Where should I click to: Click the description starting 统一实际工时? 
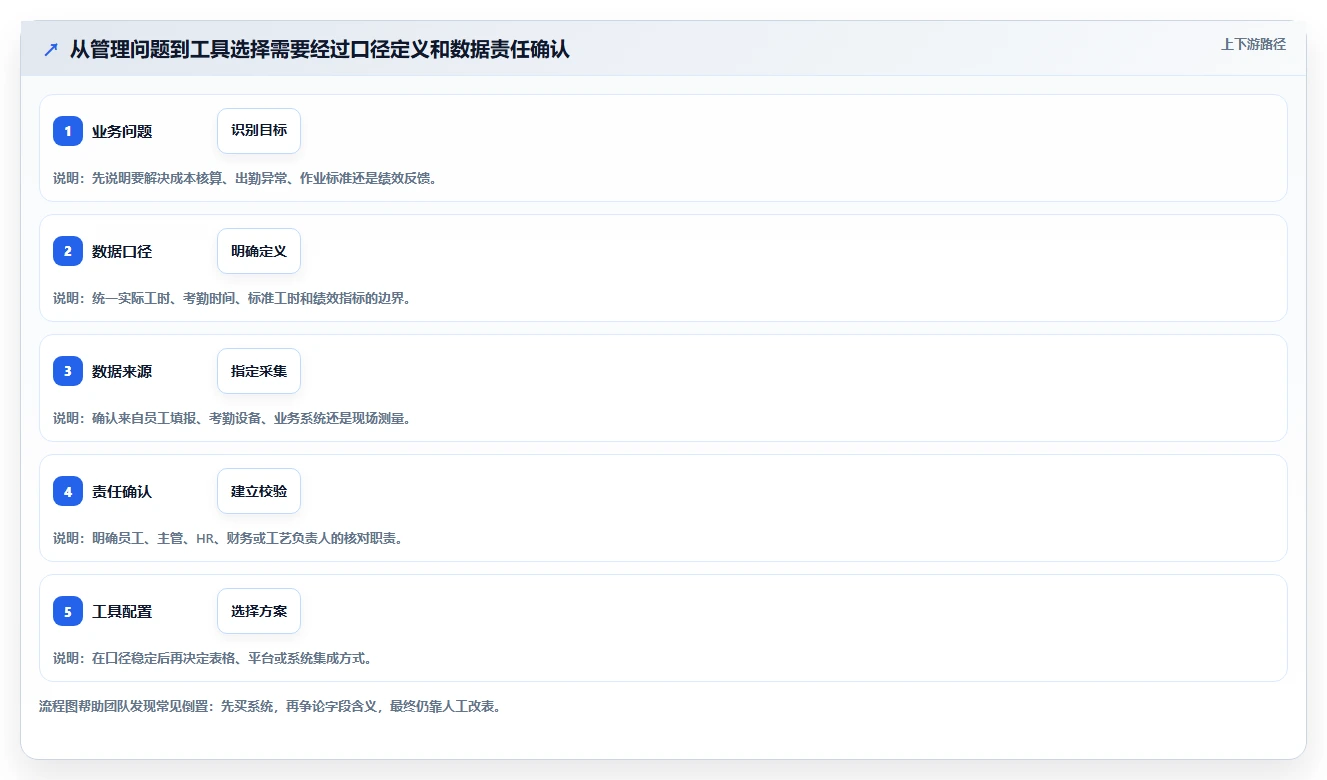tap(232, 298)
